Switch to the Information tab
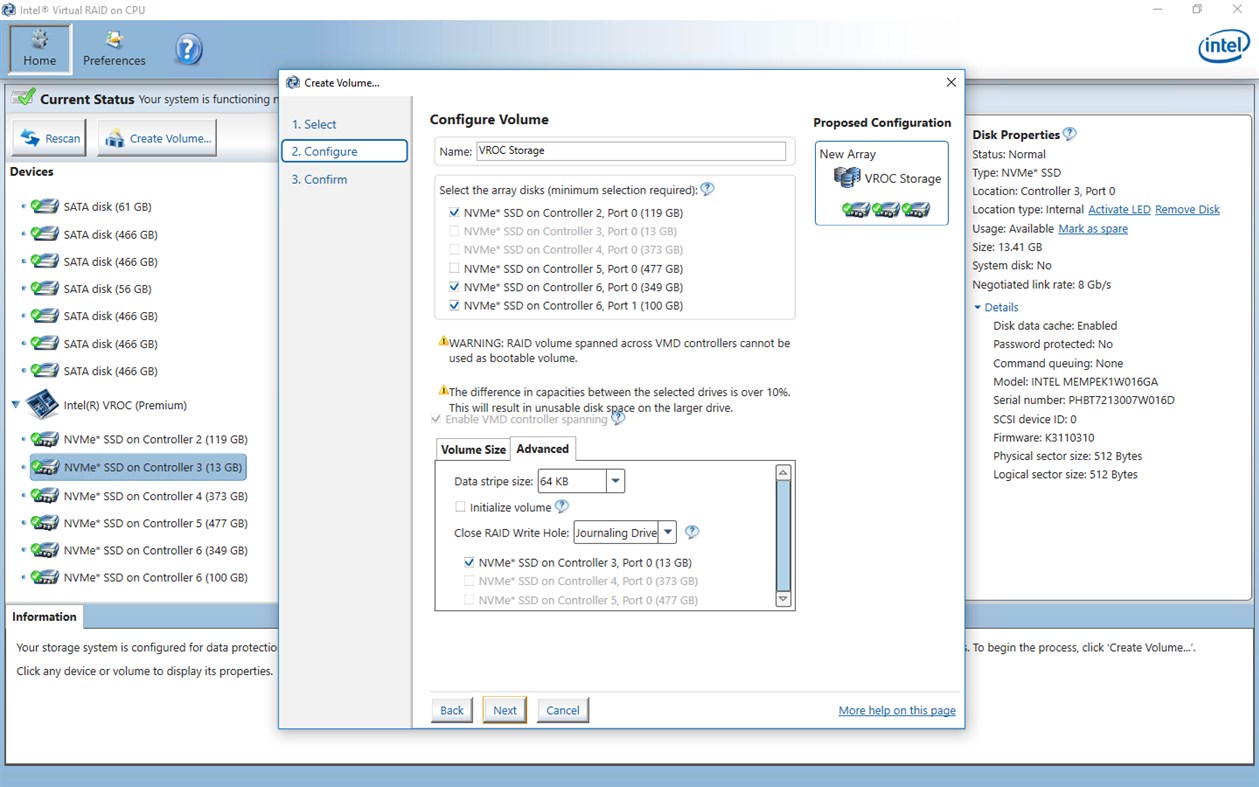Image resolution: width=1259 pixels, height=787 pixels. 44,616
